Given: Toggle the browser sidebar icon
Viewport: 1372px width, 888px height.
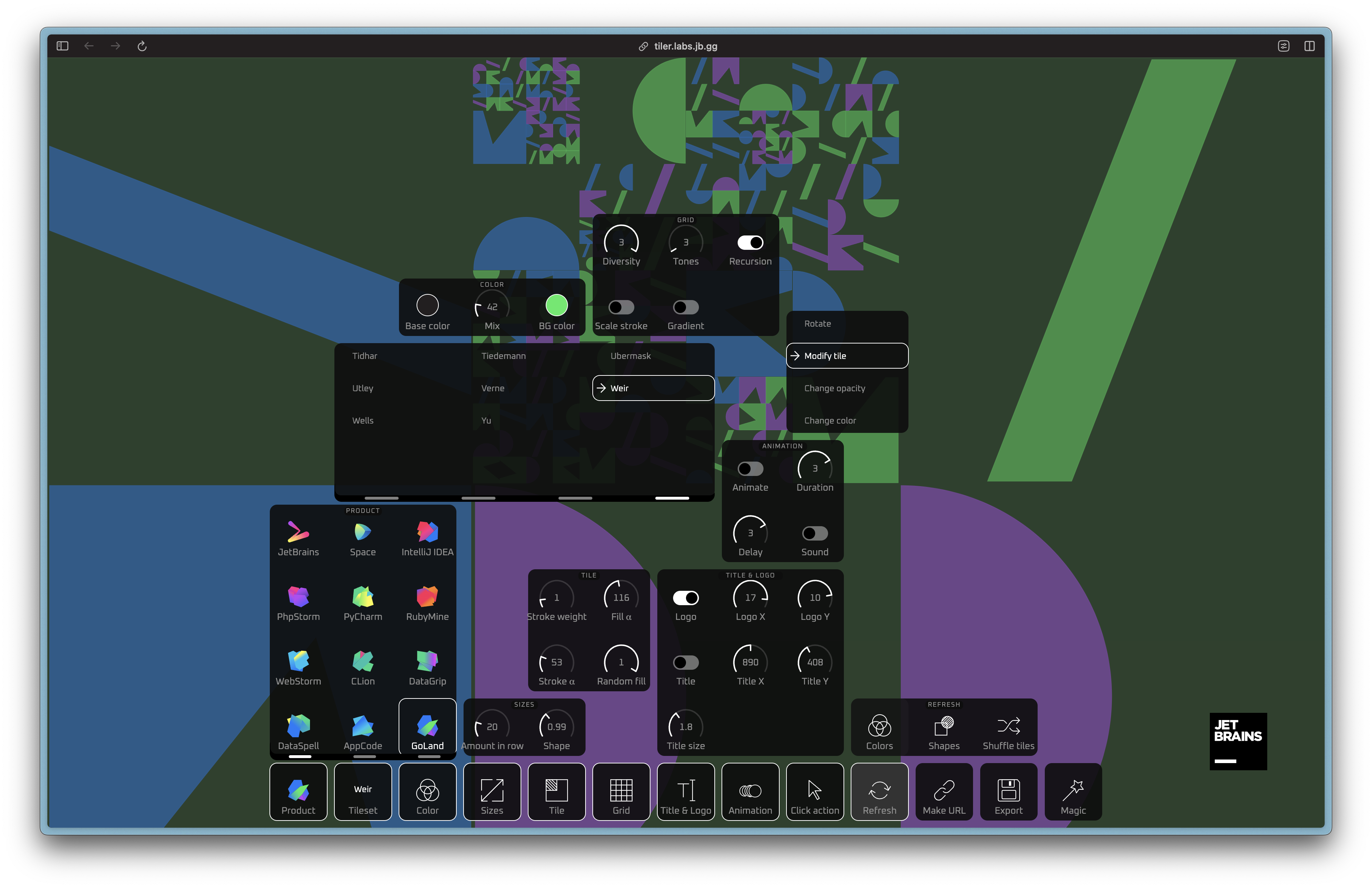Looking at the screenshot, I should tap(62, 46).
